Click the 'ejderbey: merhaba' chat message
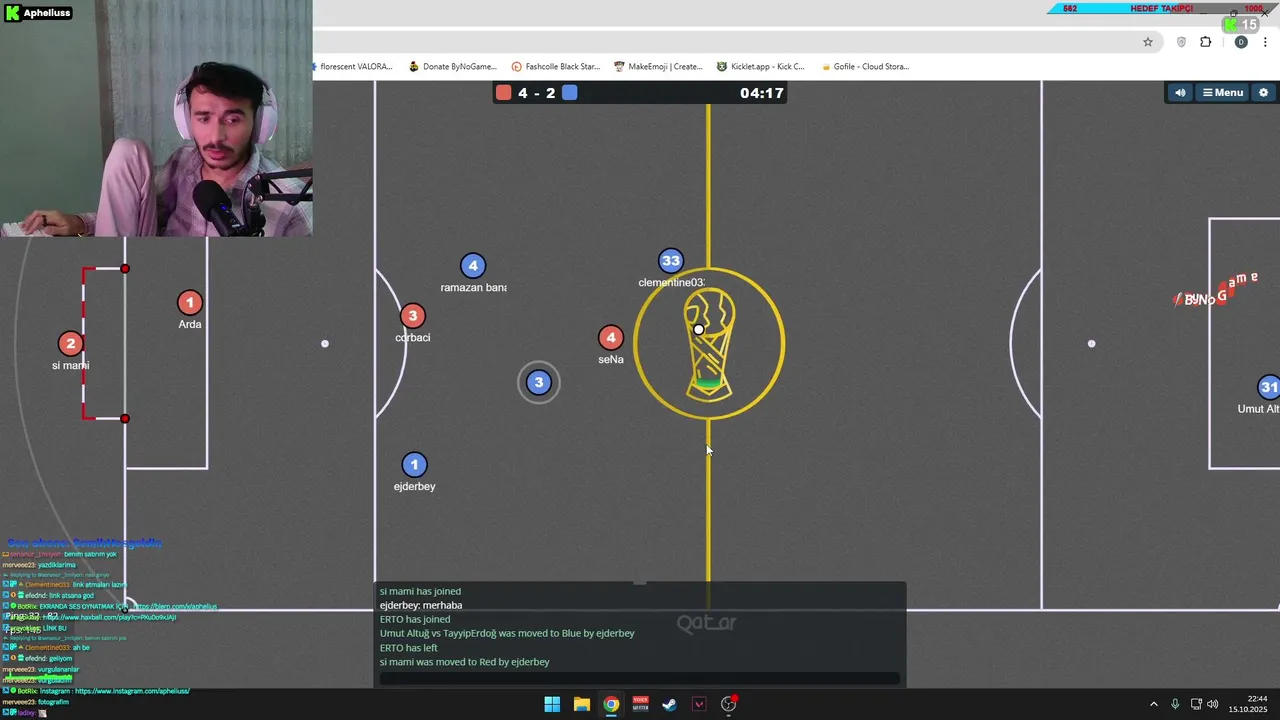This screenshot has height=720, width=1280. click(x=421, y=605)
